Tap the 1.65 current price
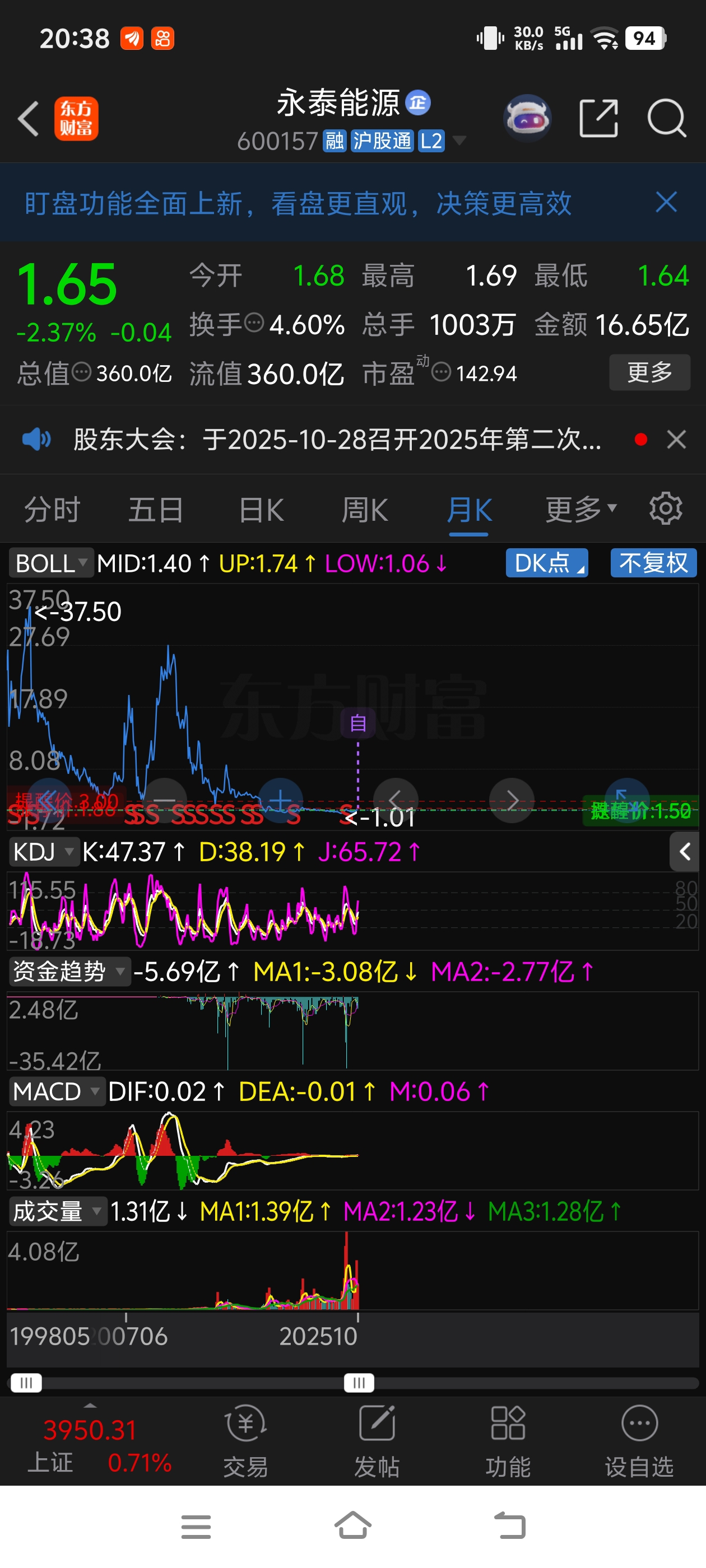This screenshot has width=706, height=1568. click(66, 284)
